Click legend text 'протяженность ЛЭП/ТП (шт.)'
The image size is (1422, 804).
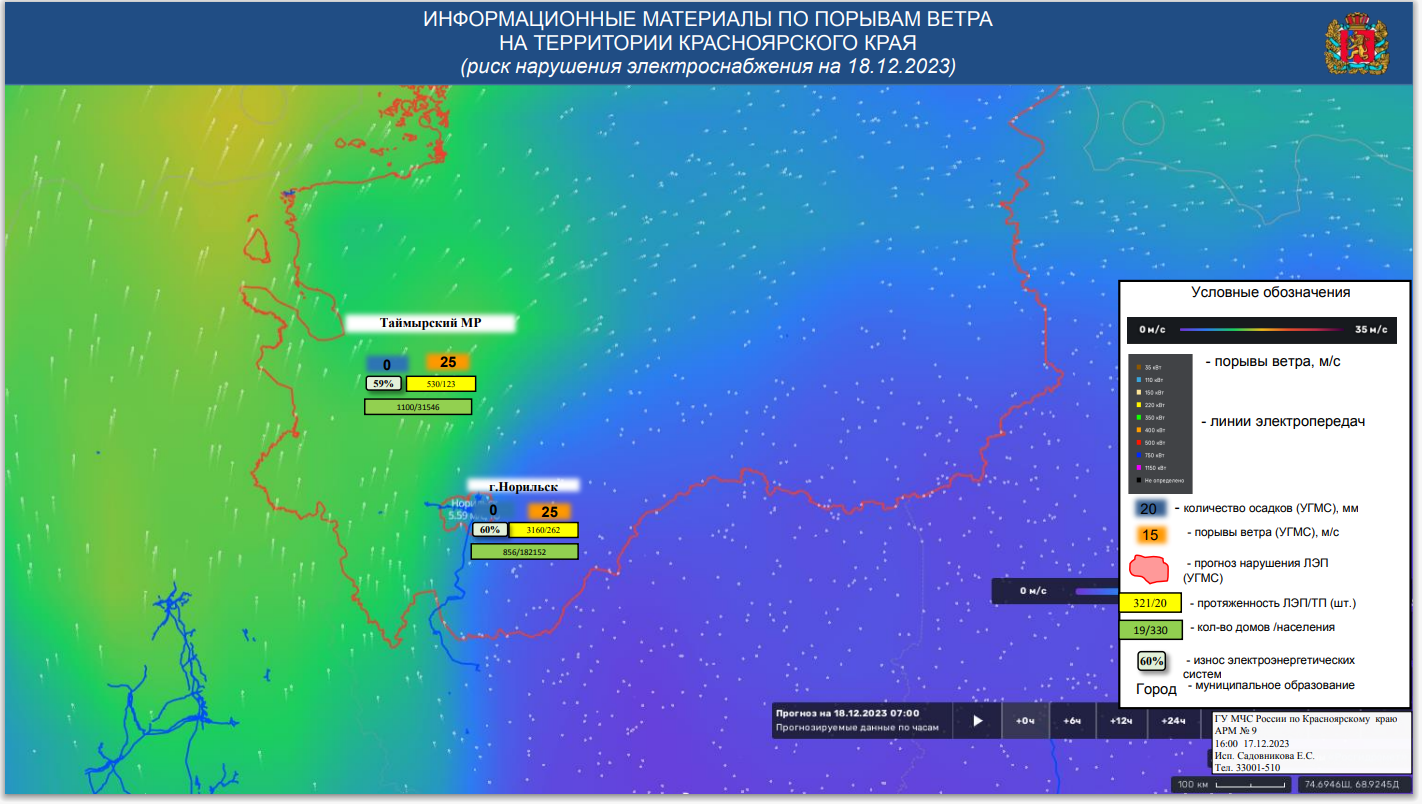1272,603
